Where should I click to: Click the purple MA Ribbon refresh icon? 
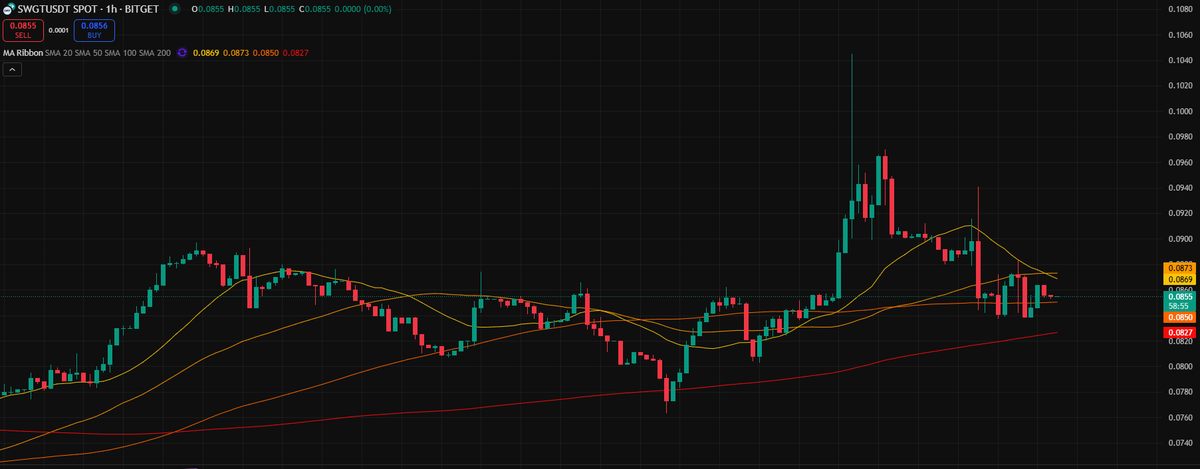coord(182,51)
